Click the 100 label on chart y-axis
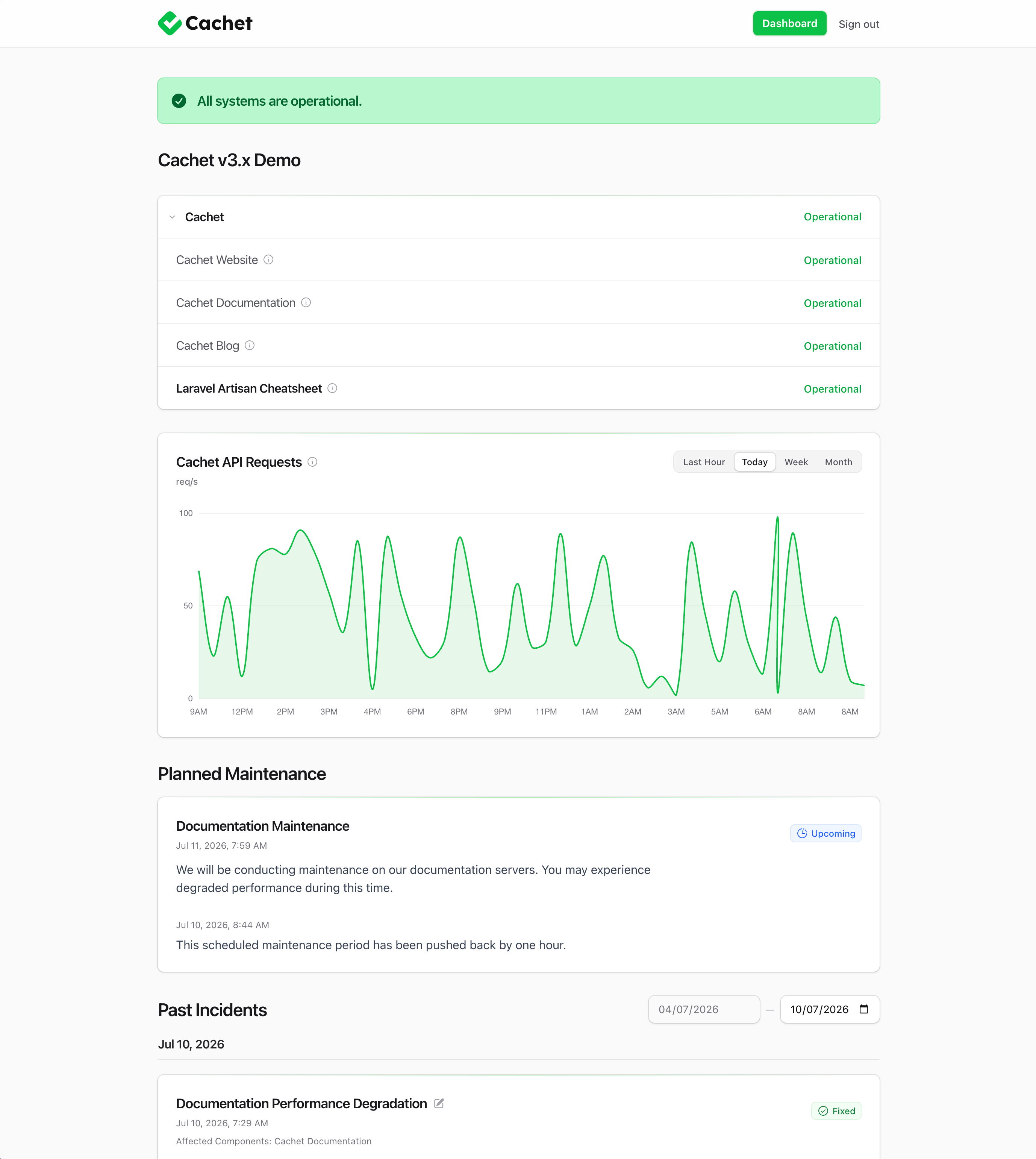 [x=186, y=513]
